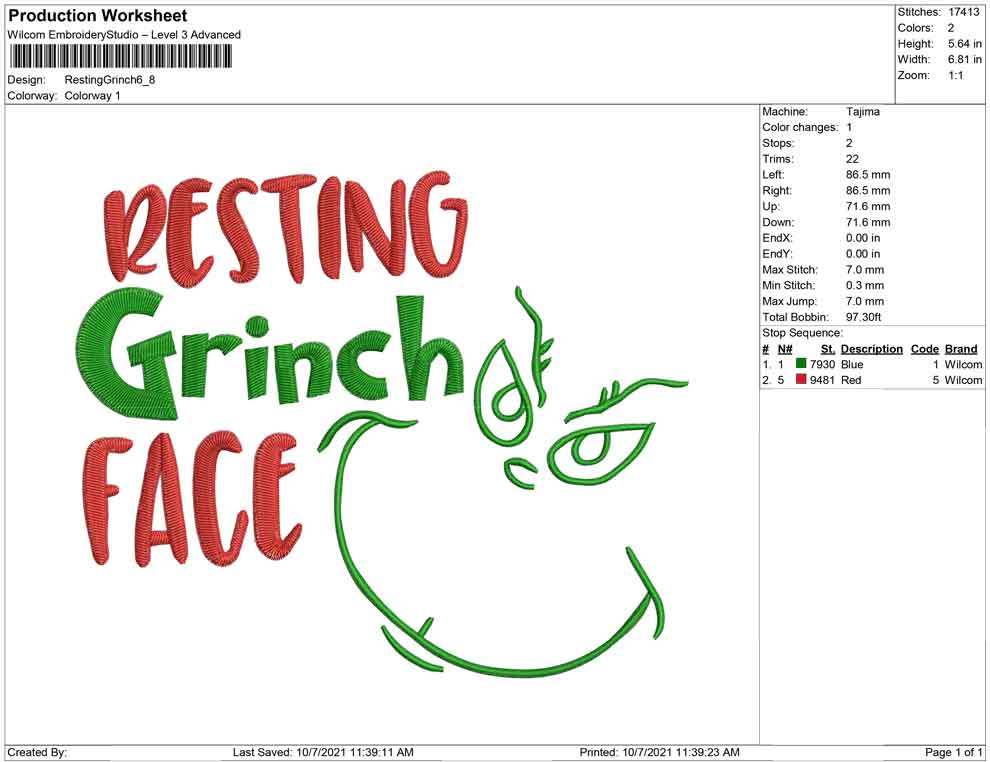Image resolution: width=990 pixels, height=762 pixels.
Task: Click the 'Red' description in stop sequence
Action: click(851, 380)
